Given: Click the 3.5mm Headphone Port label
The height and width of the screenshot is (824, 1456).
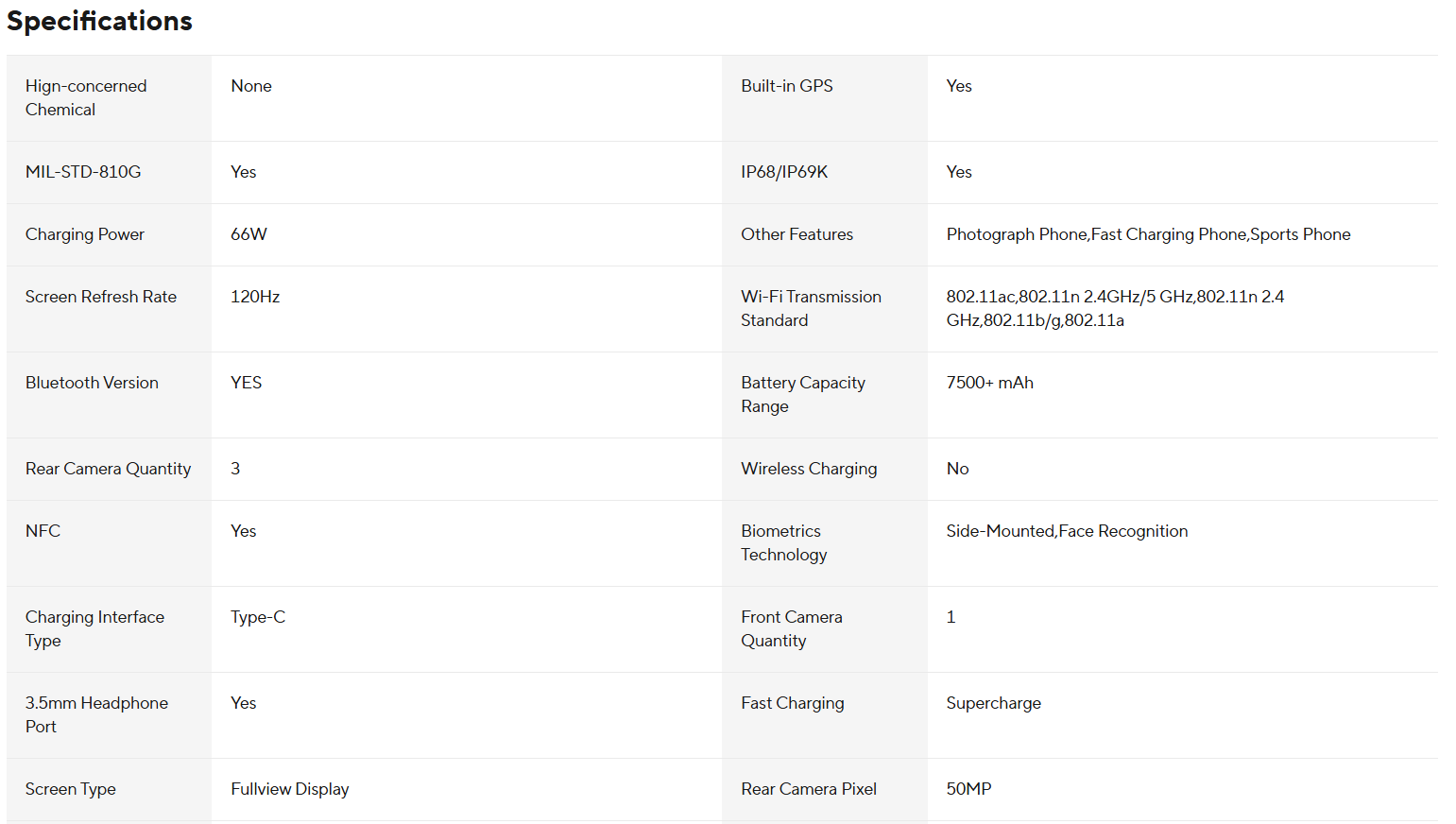Looking at the screenshot, I should 96,714.
